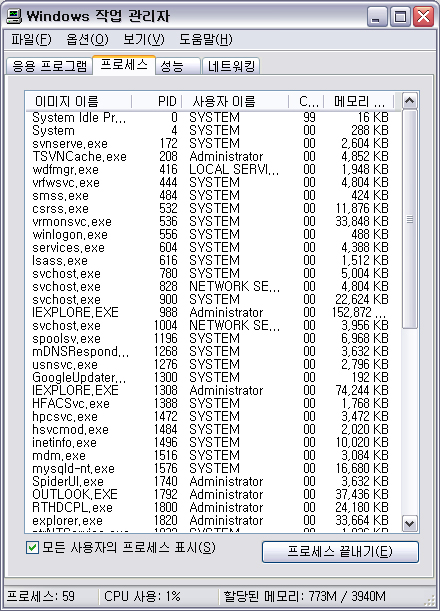
Task: Select the RTHDCPL.exe process
Action: point(212,507)
